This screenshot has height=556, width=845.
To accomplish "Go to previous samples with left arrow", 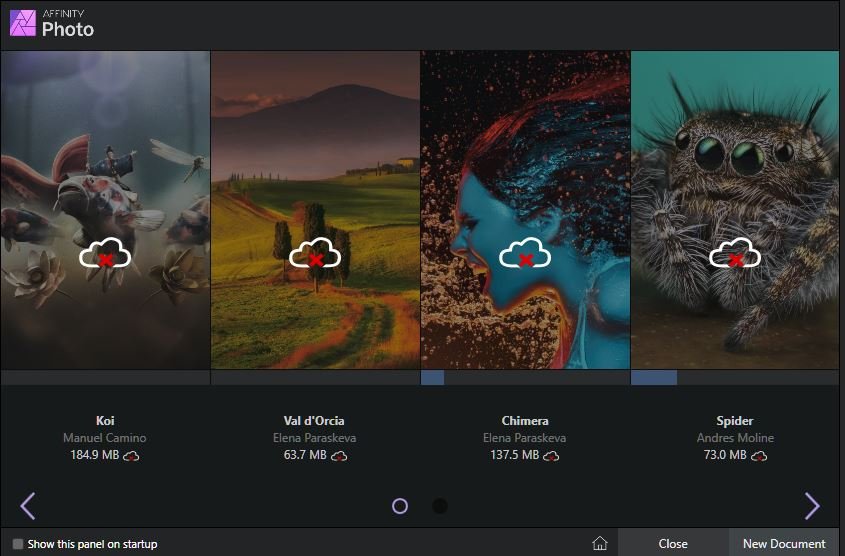I will click(x=28, y=505).
